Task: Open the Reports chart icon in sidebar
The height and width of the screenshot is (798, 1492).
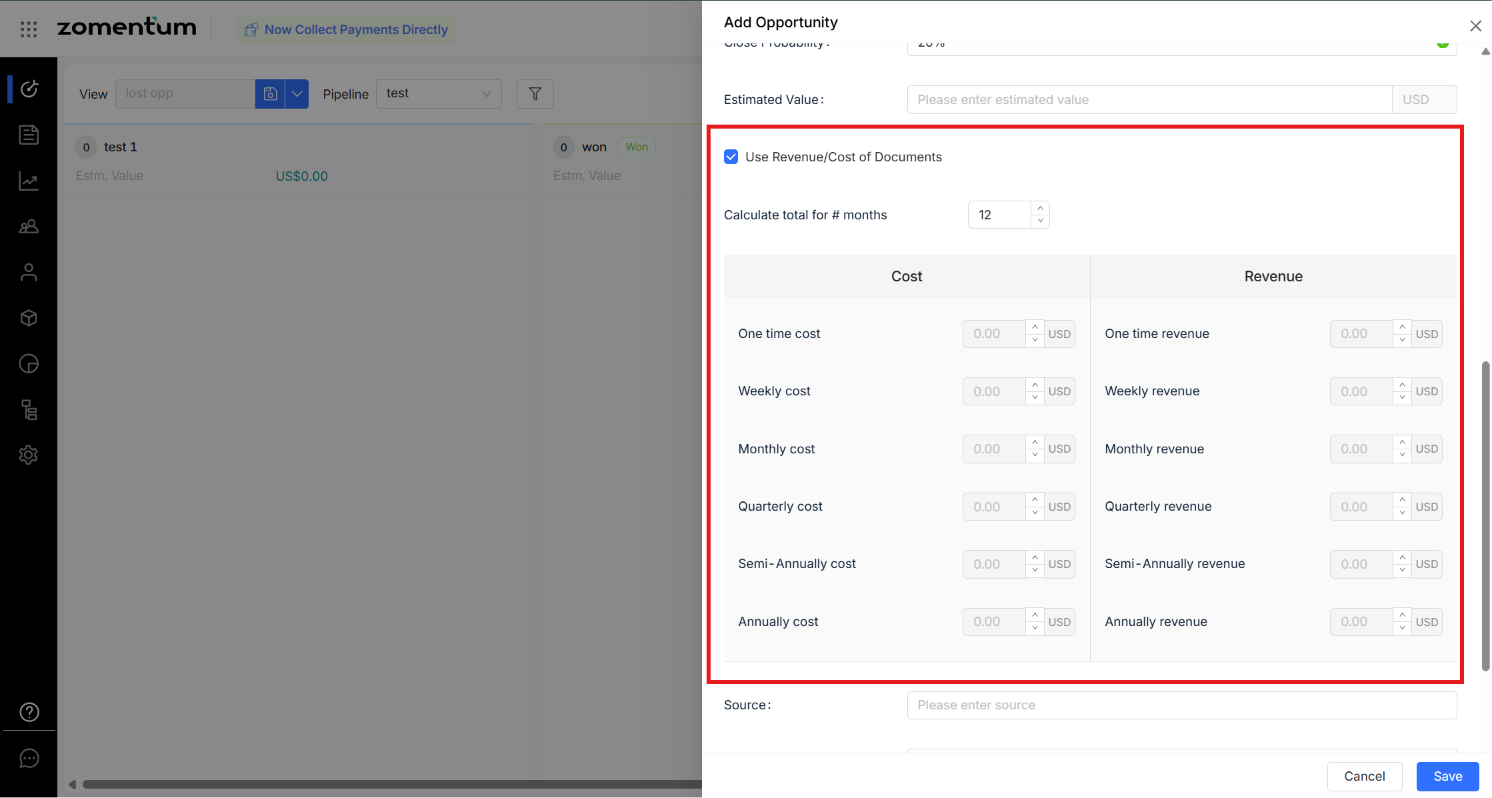Action: [29, 181]
